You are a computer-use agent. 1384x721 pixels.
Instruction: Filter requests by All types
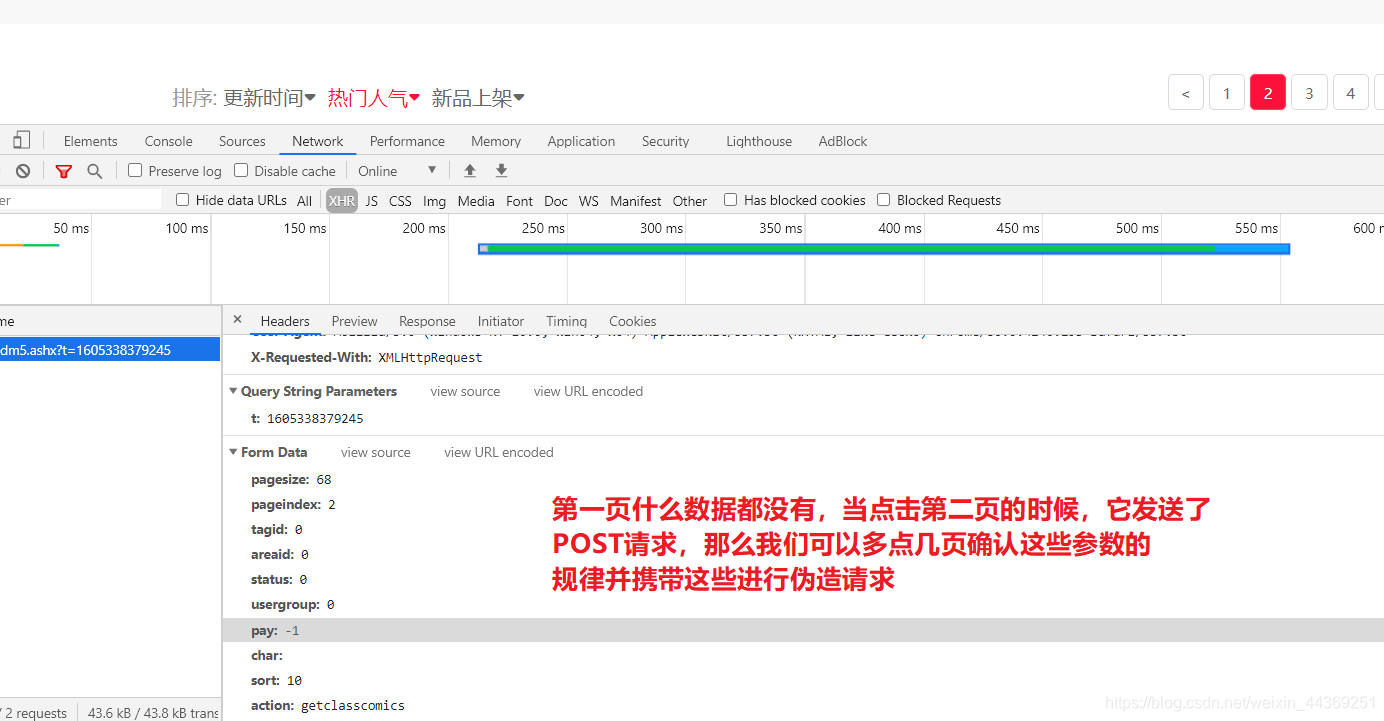[305, 201]
